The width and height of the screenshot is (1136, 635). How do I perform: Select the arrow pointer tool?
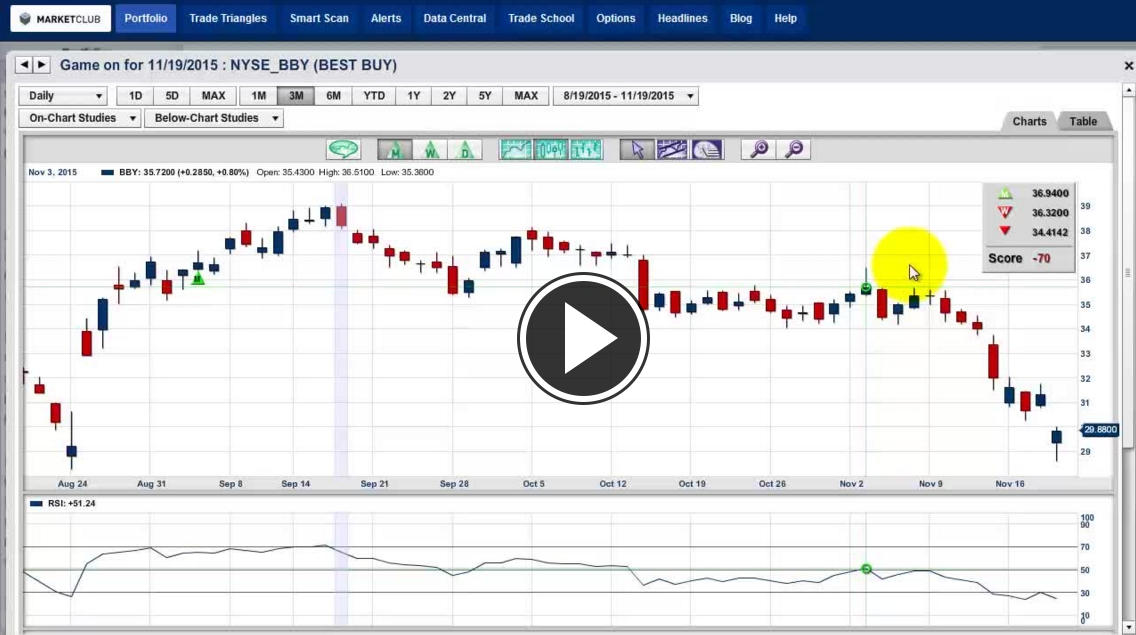click(637, 149)
